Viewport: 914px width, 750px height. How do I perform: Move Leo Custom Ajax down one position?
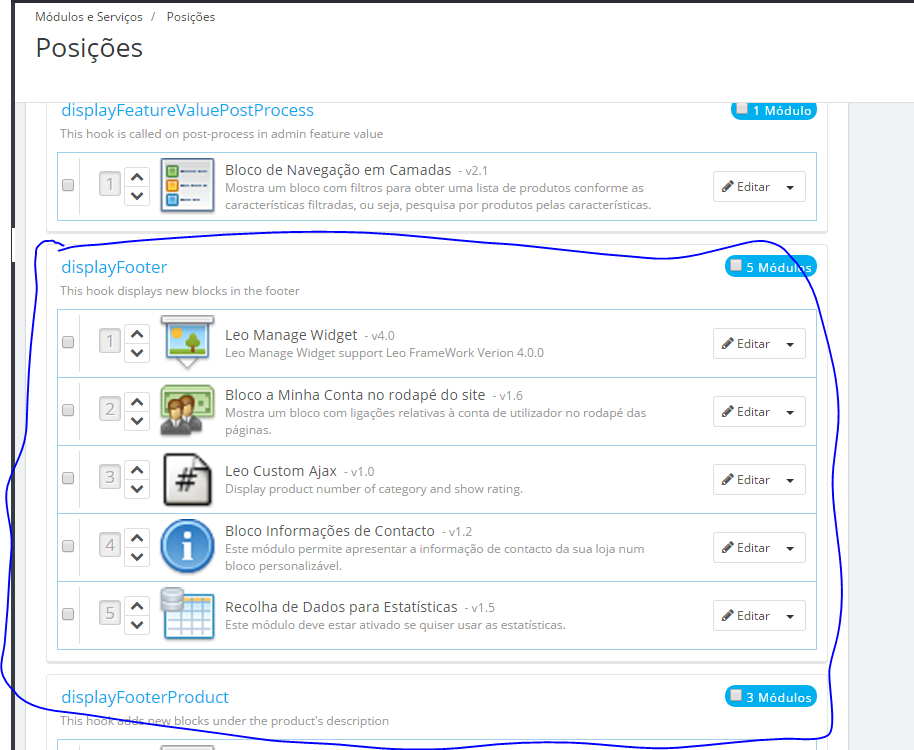pos(137,489)
